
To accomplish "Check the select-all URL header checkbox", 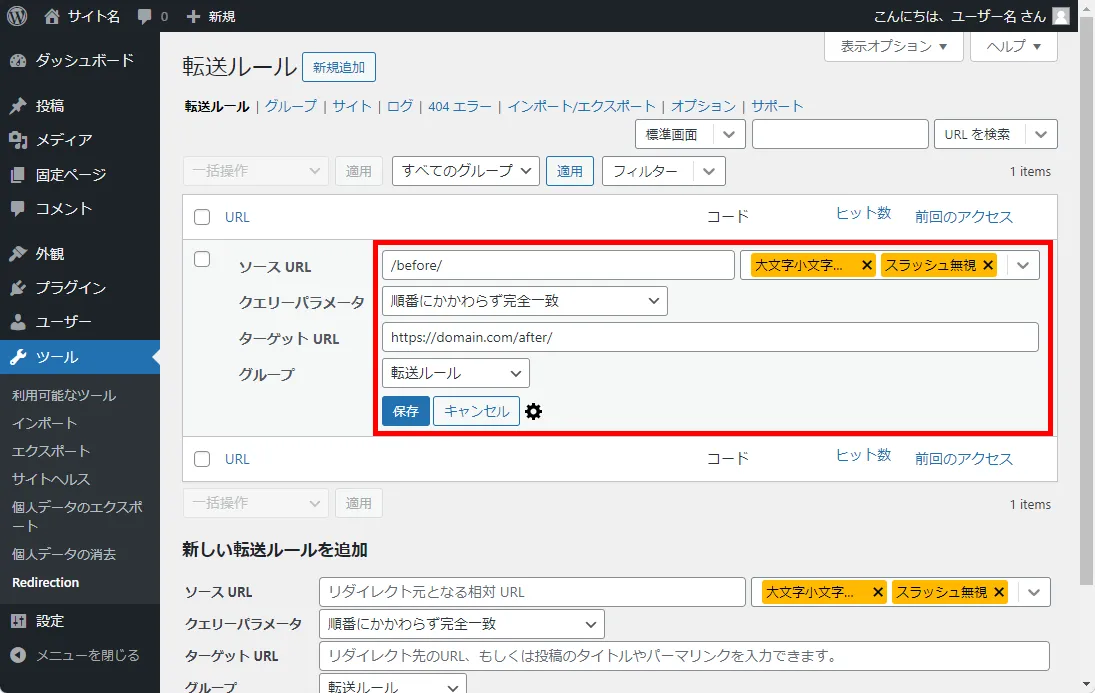I will [201, 217].
